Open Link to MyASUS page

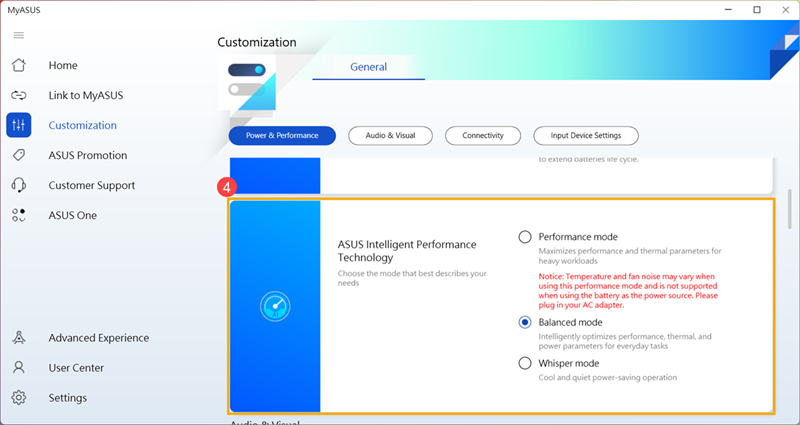tap(86, 95)
